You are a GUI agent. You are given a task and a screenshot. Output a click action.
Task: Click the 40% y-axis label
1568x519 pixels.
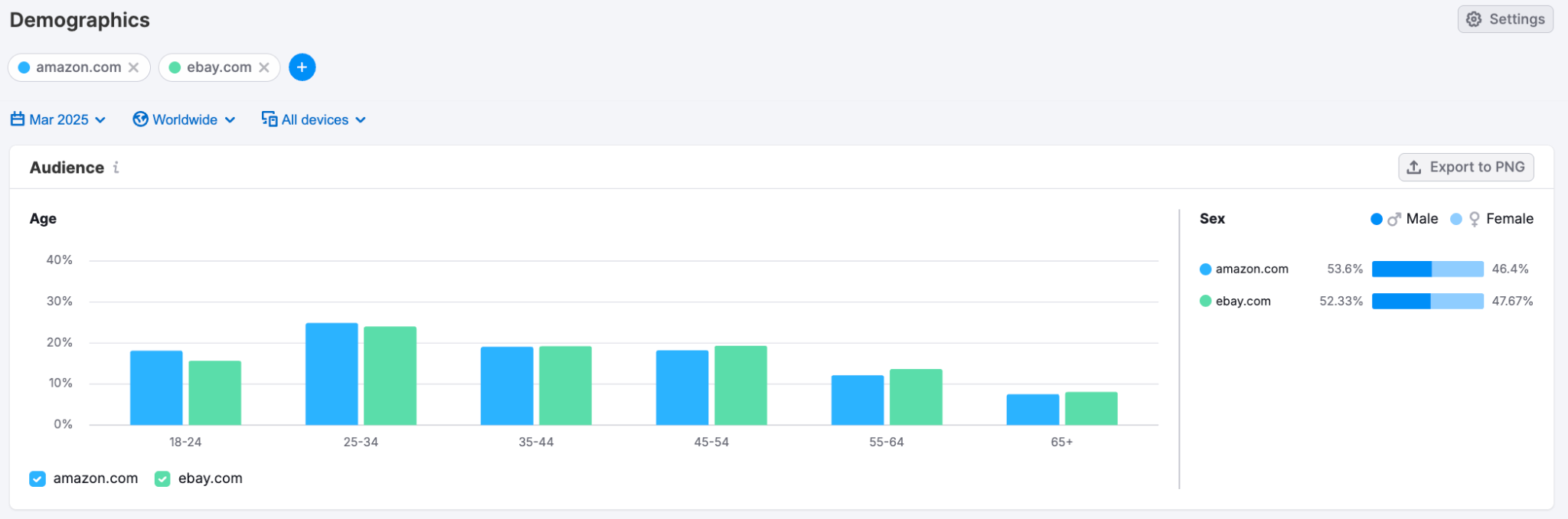click(60, 259)
